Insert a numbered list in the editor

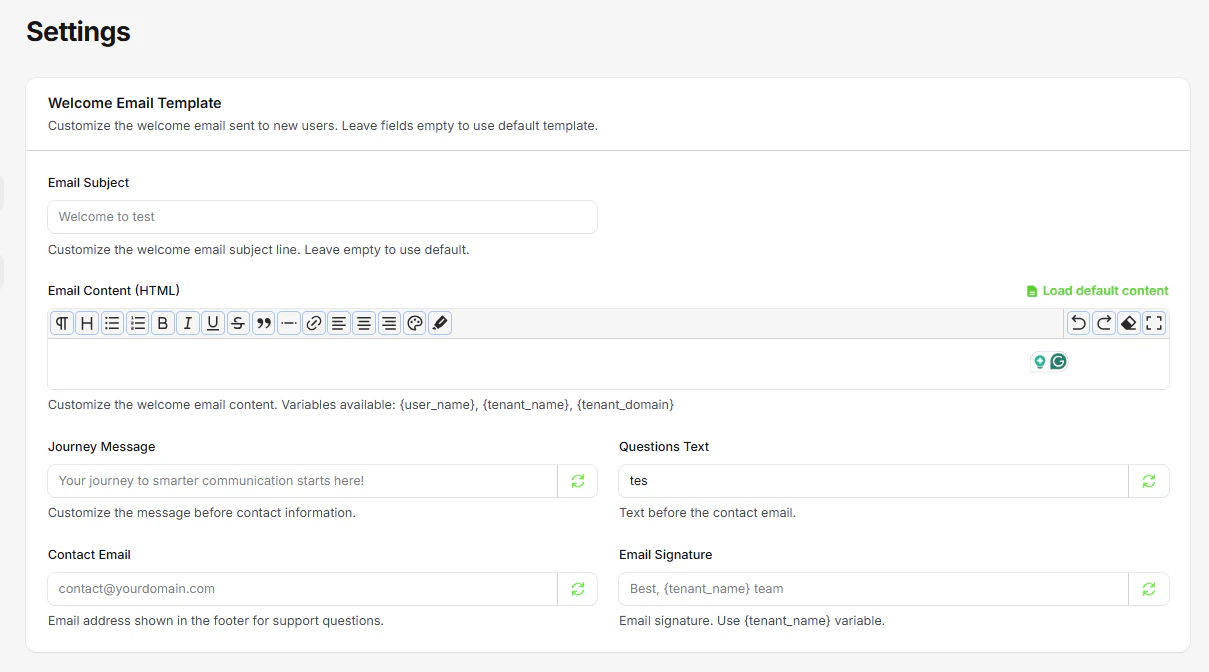tap(137, 322)
